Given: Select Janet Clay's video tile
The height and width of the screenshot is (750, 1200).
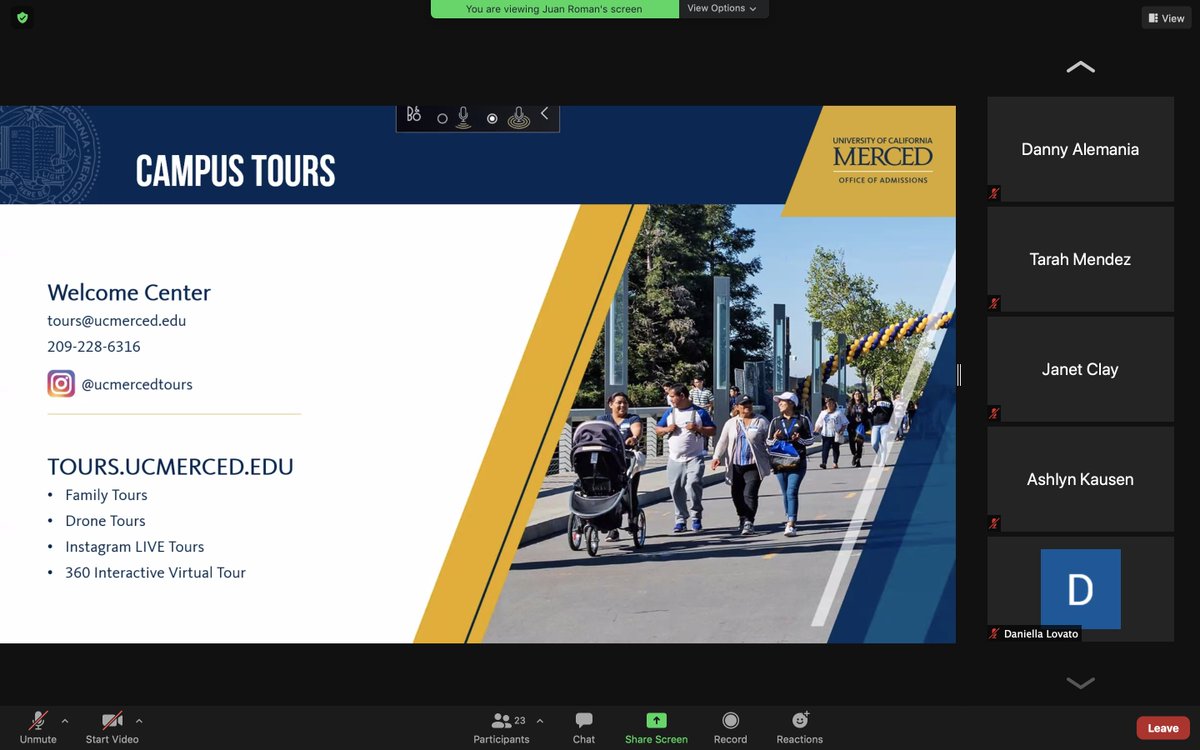Looking at the screenshot, I should (x=1080, y=369).
